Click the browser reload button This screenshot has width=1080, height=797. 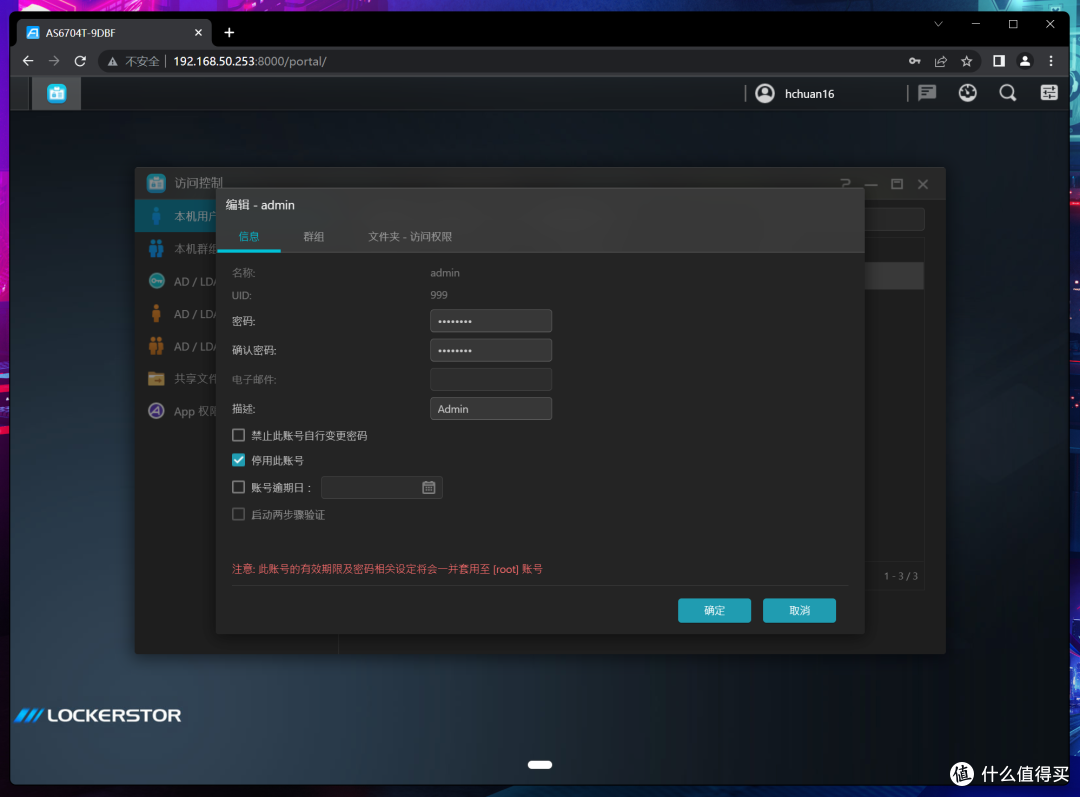(80, 61)
